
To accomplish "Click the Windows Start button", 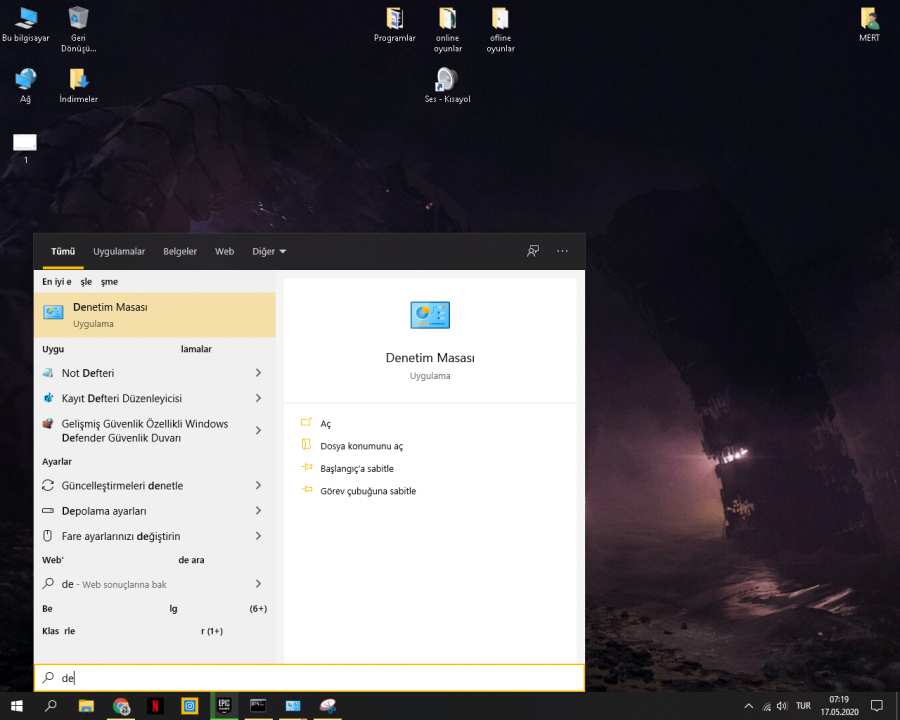I will (x=16, y=706).
